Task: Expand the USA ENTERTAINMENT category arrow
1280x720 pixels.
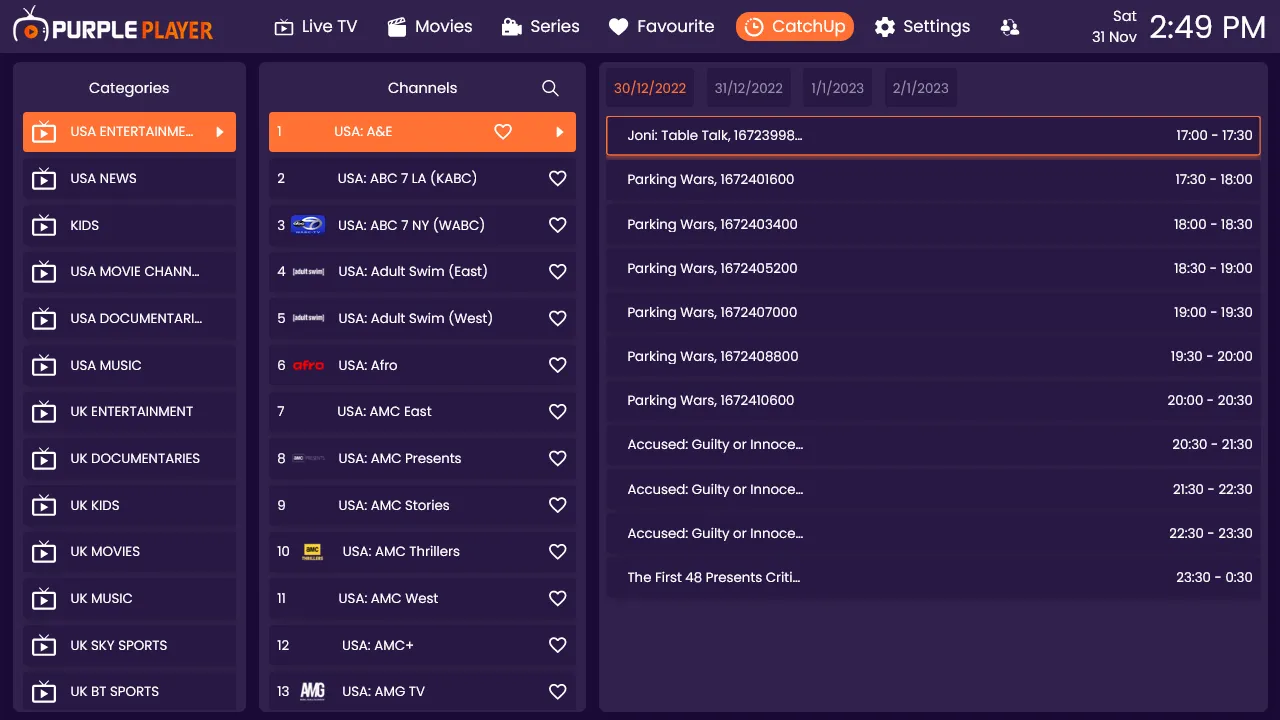Action: click(220, 132)
